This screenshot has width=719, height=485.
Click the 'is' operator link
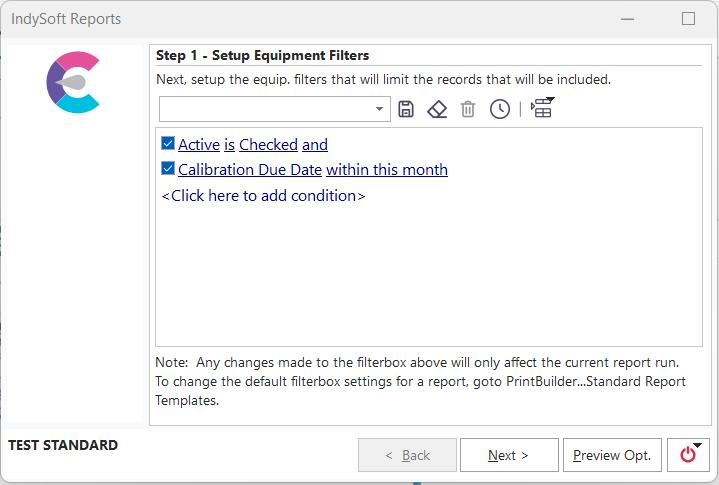click(229, 145)
